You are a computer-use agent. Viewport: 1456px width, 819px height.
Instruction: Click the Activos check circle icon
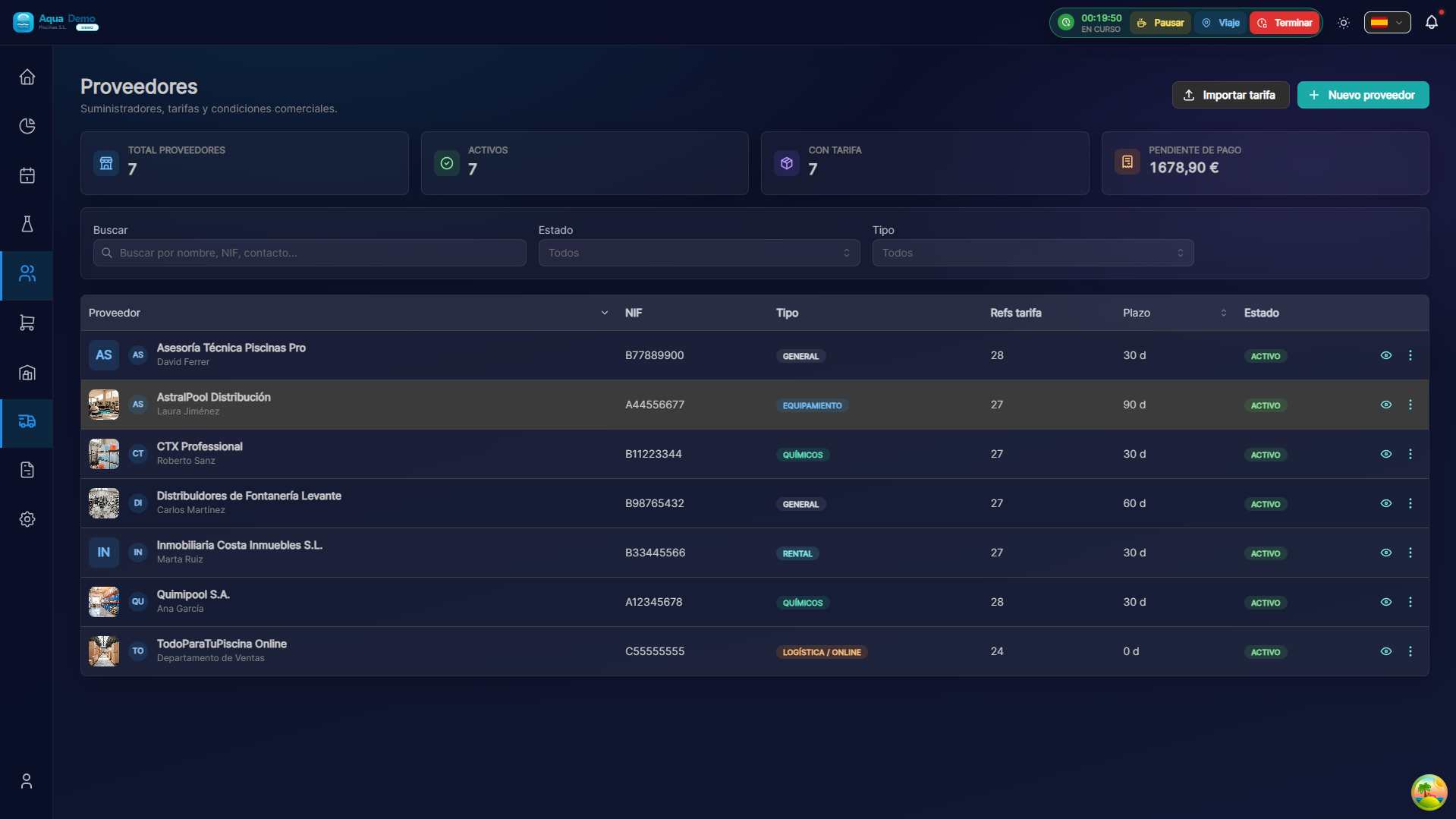click(447, 163)
